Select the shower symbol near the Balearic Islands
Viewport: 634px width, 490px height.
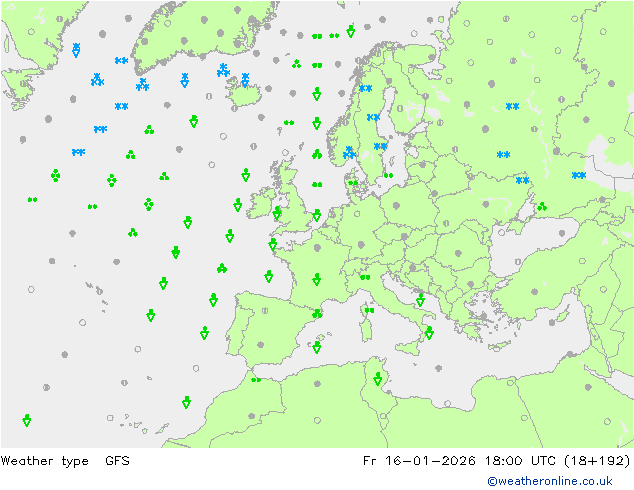(x=317, y=347)
